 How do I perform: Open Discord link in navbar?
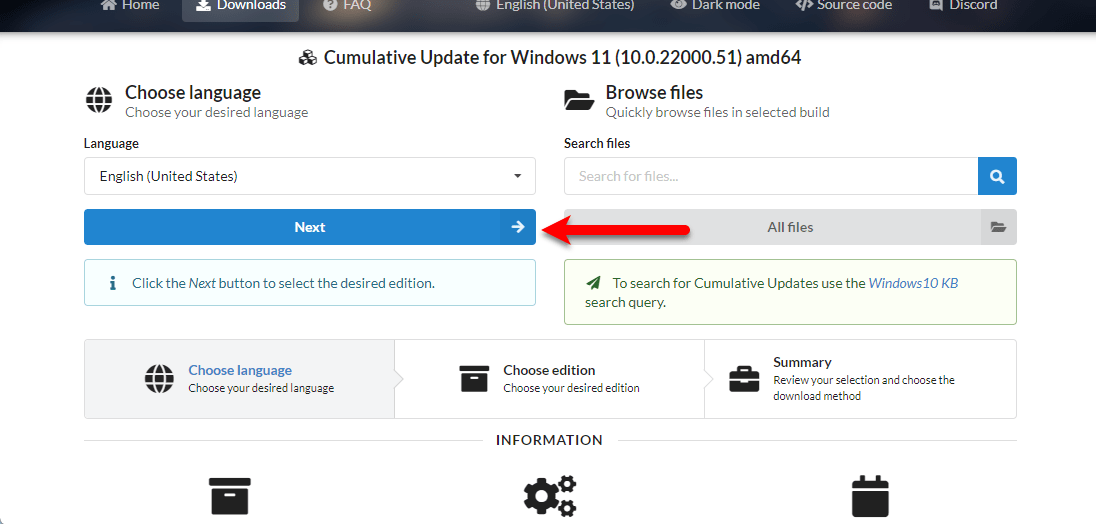point(962,6)
